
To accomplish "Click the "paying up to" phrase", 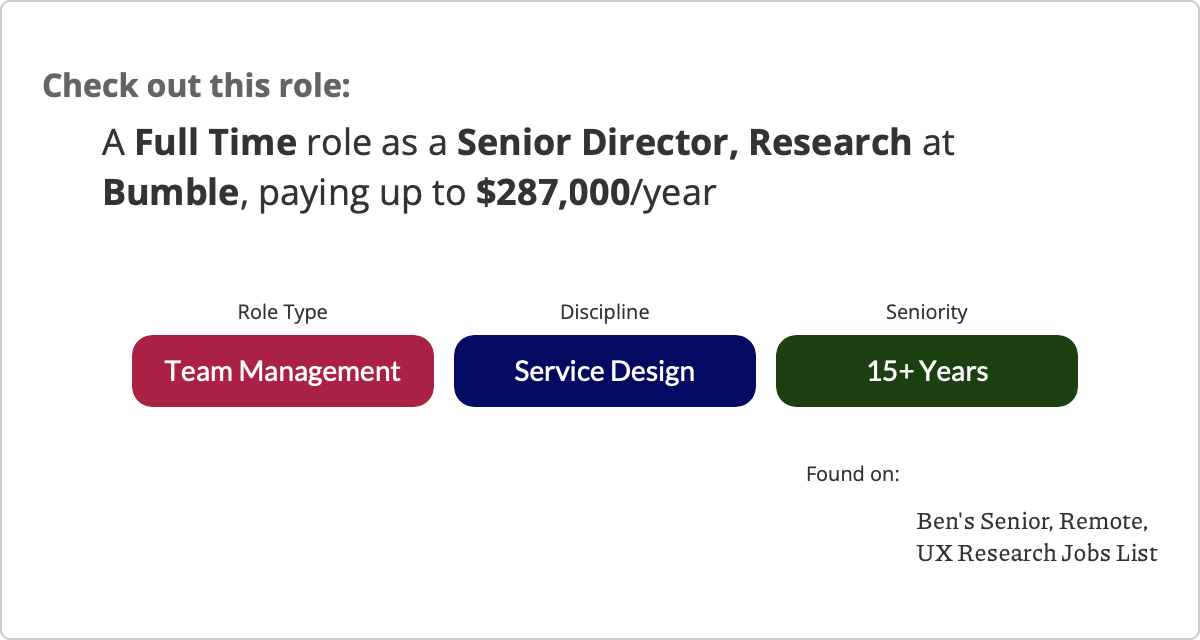I will [362, 192].
